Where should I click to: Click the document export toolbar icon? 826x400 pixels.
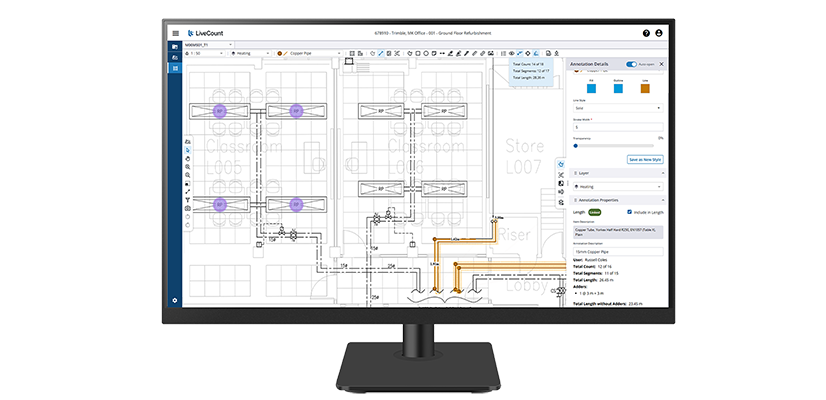(549, 53)
